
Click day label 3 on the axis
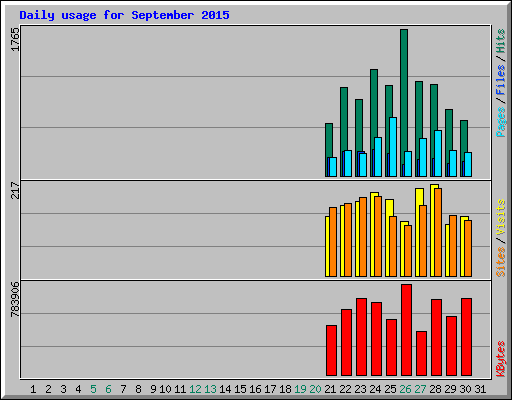pyautogui.click(x=63, y=389)
